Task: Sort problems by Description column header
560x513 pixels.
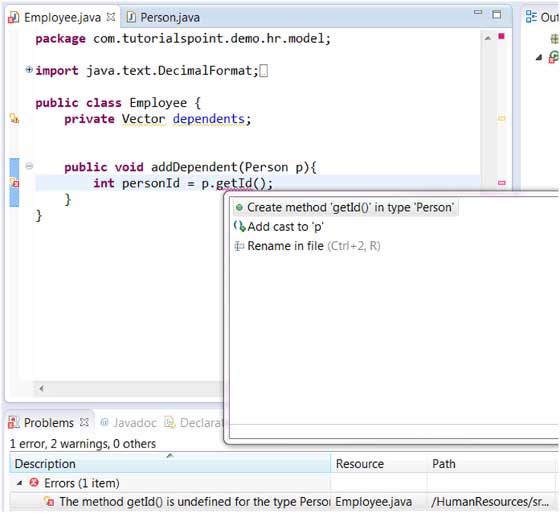Action: coord(170,463)
